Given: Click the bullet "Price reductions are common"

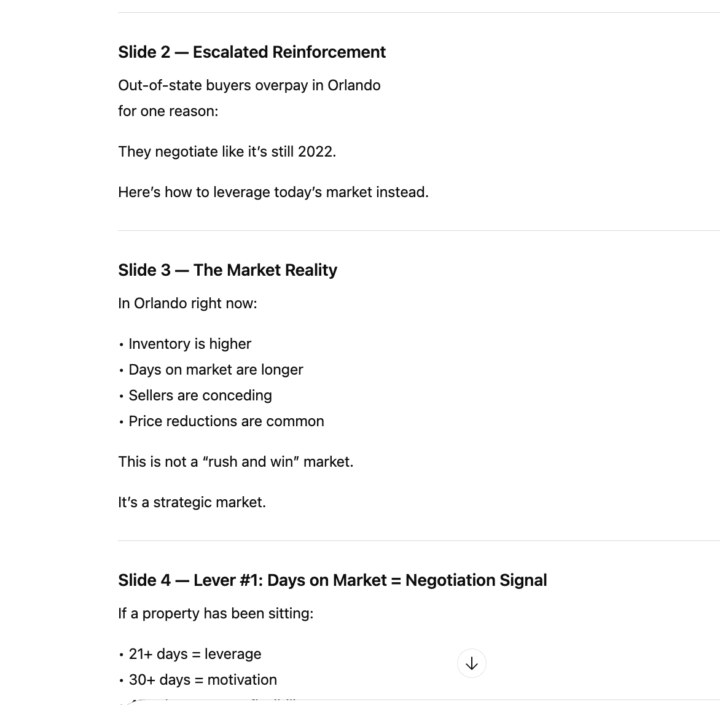Looking at the screenshot, I should click(226, 422).
